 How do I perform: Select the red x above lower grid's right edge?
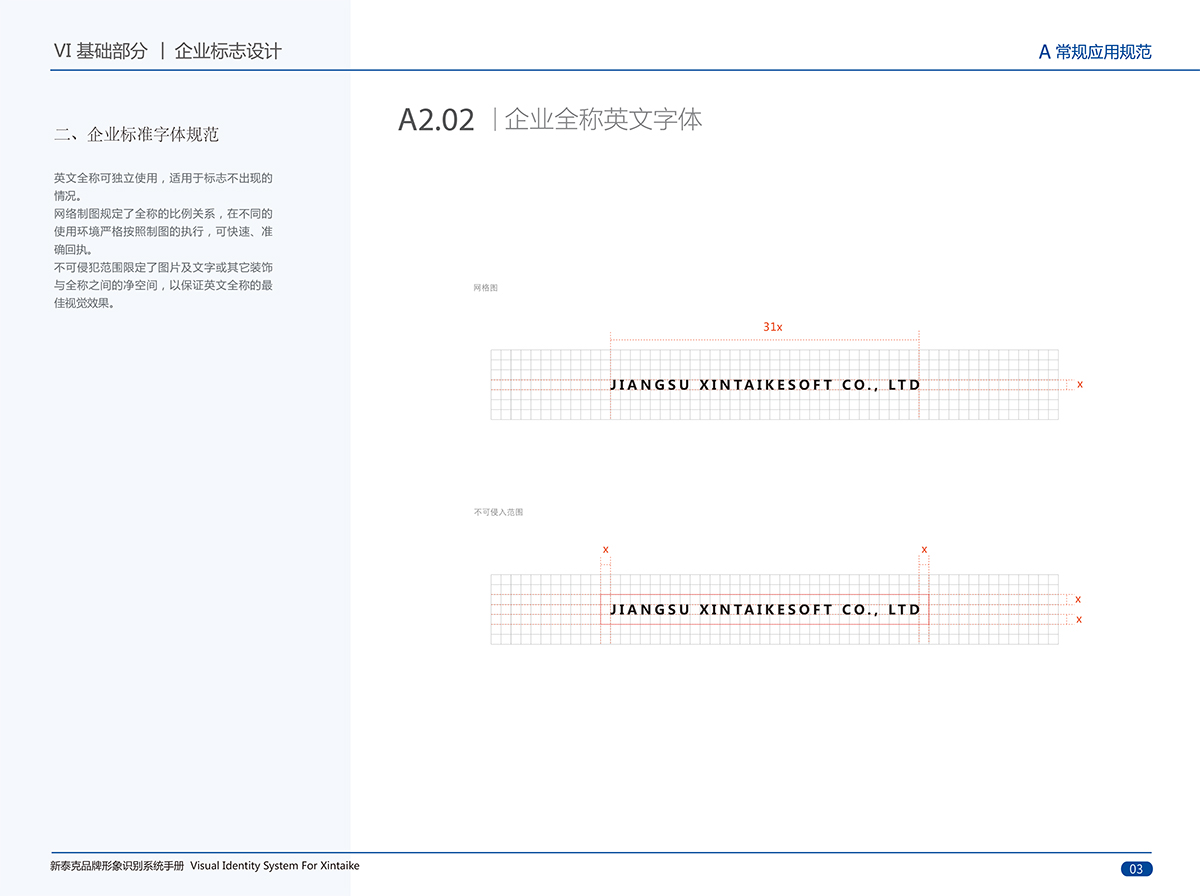pyautogui.click(x=924, y=550)
